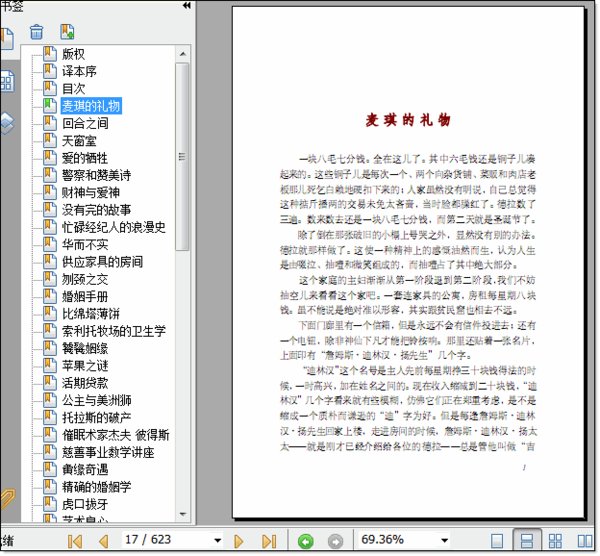Open the page thumbnails side panel icon
600x556 pixels.
pos(7,81)
